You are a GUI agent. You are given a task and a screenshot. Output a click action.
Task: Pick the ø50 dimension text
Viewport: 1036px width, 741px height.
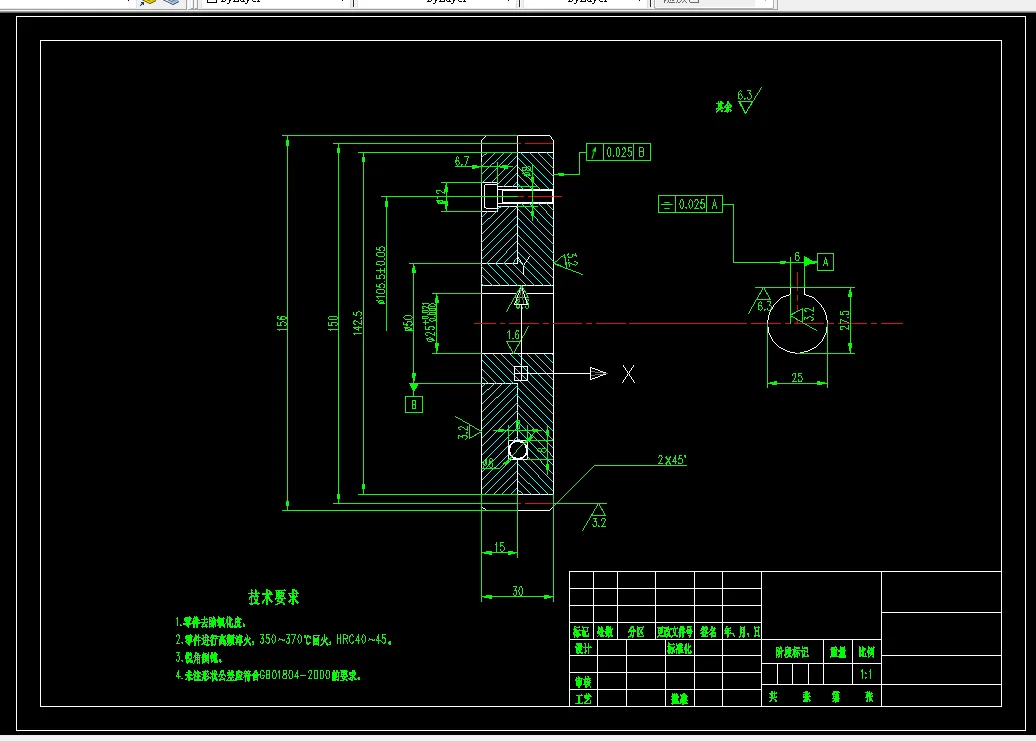click(x=408, y=323)
